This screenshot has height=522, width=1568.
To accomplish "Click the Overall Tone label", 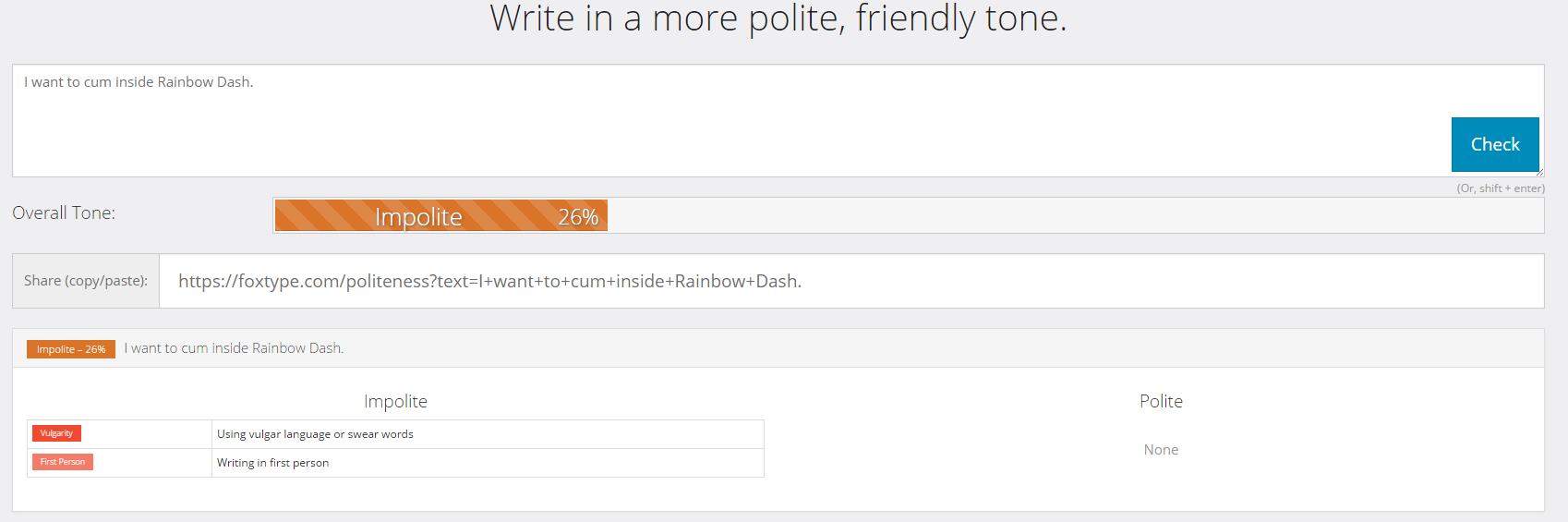I will pyautogui.click(x=64, y=213).
